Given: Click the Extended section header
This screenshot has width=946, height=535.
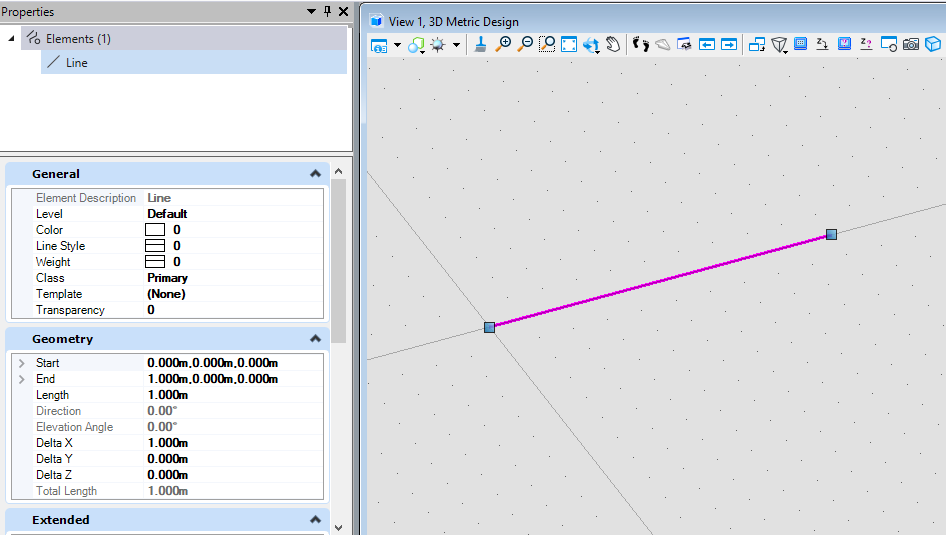Looking at the screenshot, I should [167, 520].
